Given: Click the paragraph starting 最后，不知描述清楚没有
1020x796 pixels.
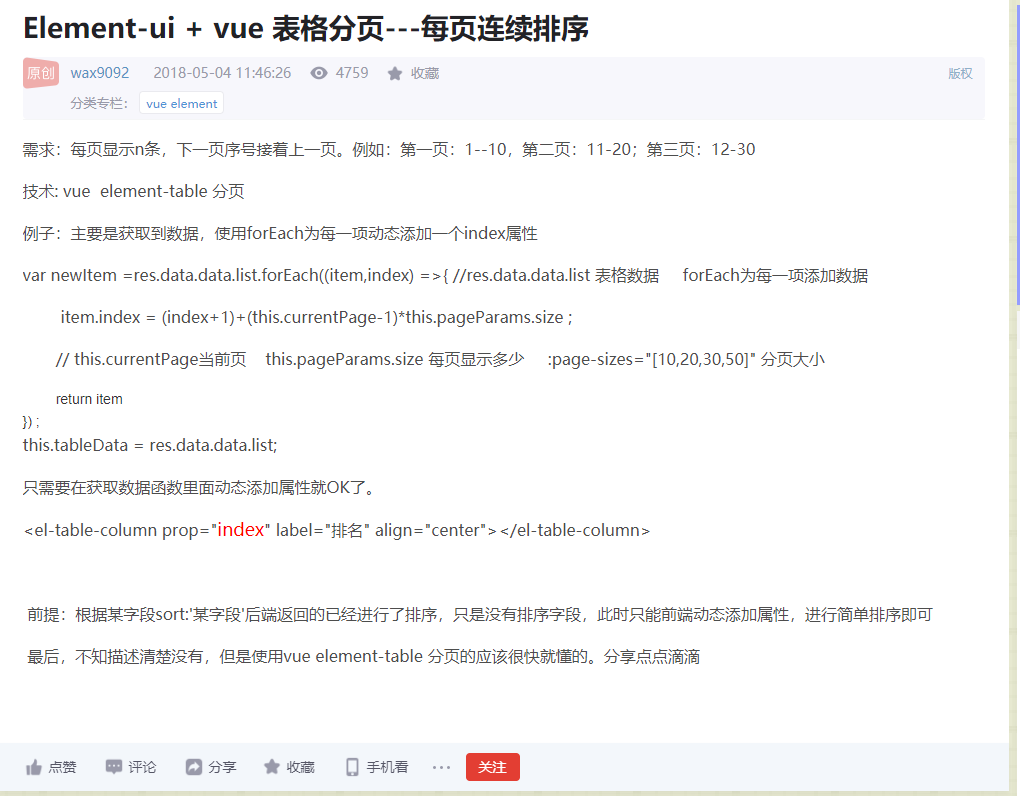Looking at the screenshot, I should click(364, 657).
